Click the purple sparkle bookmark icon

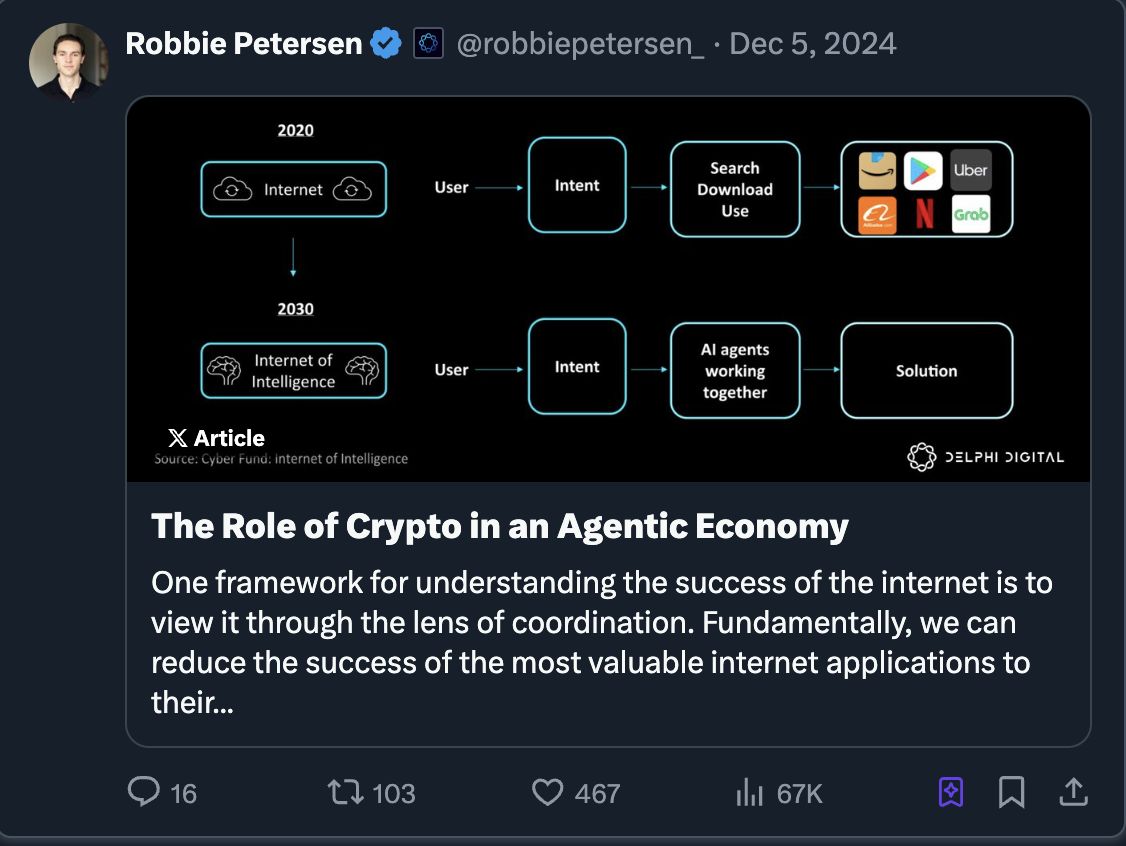point(950,792)
